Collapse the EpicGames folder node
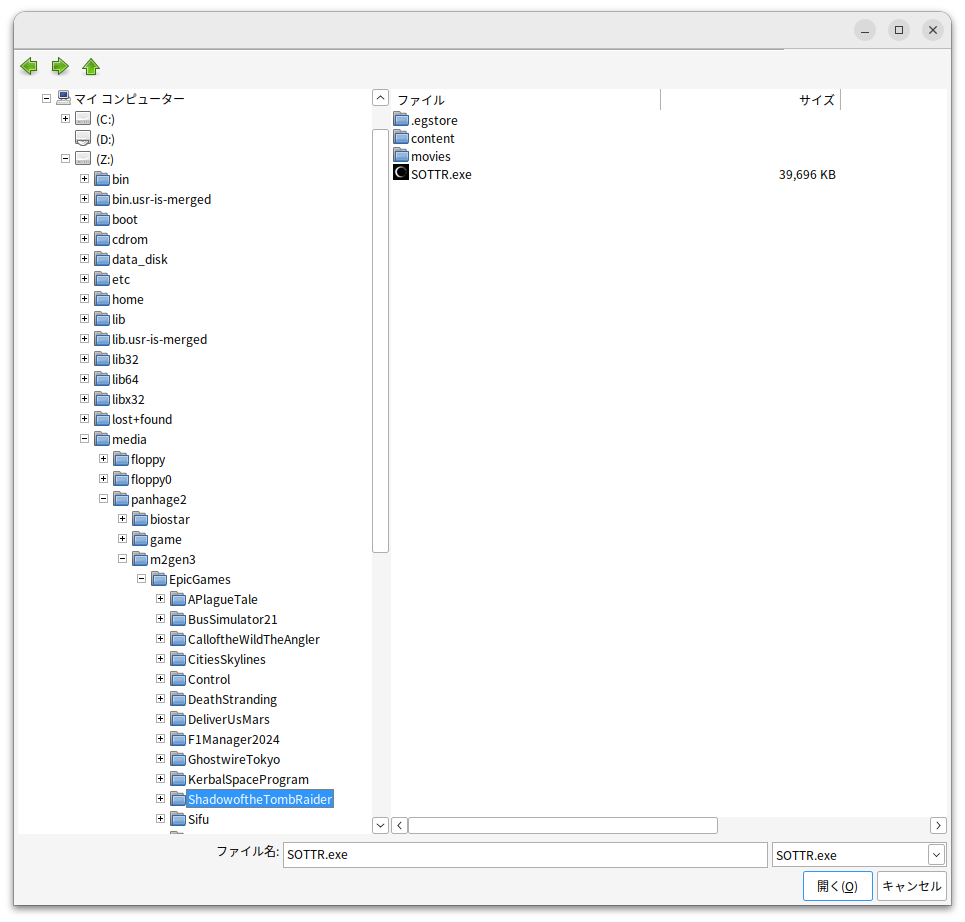This screenshot has height=922, width=965. (142, 579)
